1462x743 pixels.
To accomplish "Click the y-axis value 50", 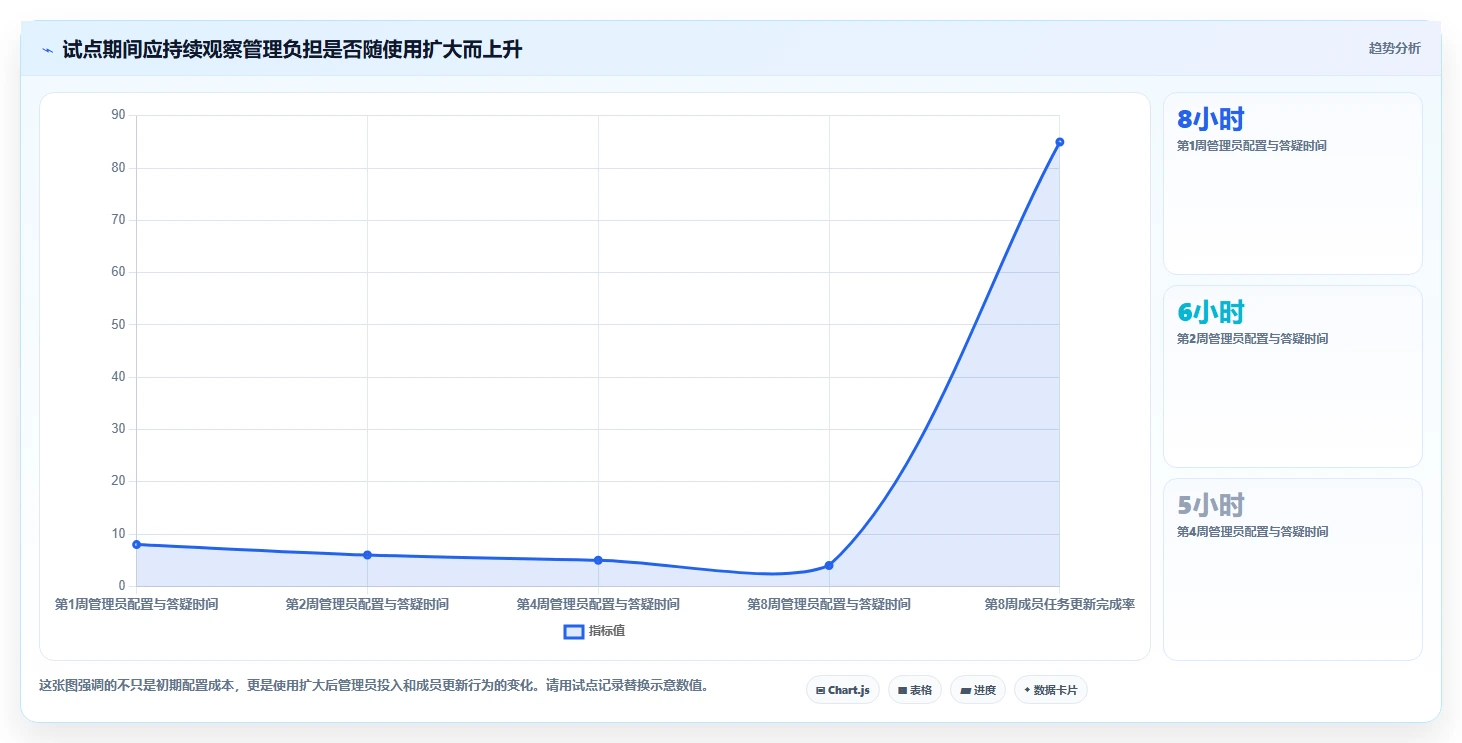I will [x=118, y=324].
